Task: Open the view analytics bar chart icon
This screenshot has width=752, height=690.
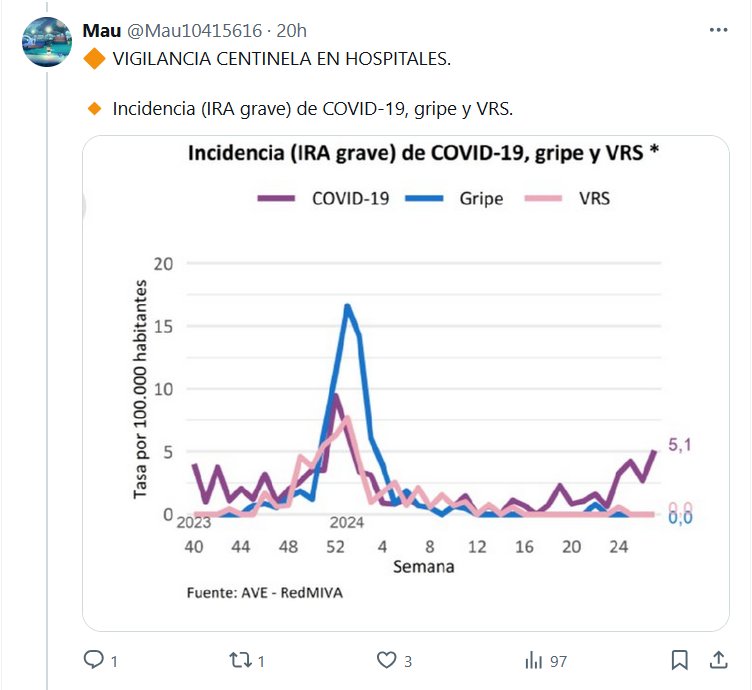Action: click(x=533, y=660)
